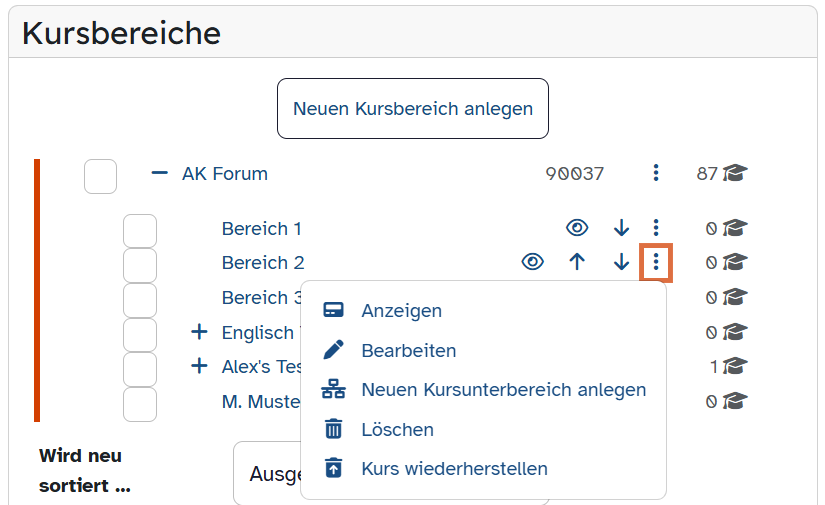Click the three-dot menu for AK Forum
The width and height of the screenshot is (825, 505).
(x=656, y=173)
